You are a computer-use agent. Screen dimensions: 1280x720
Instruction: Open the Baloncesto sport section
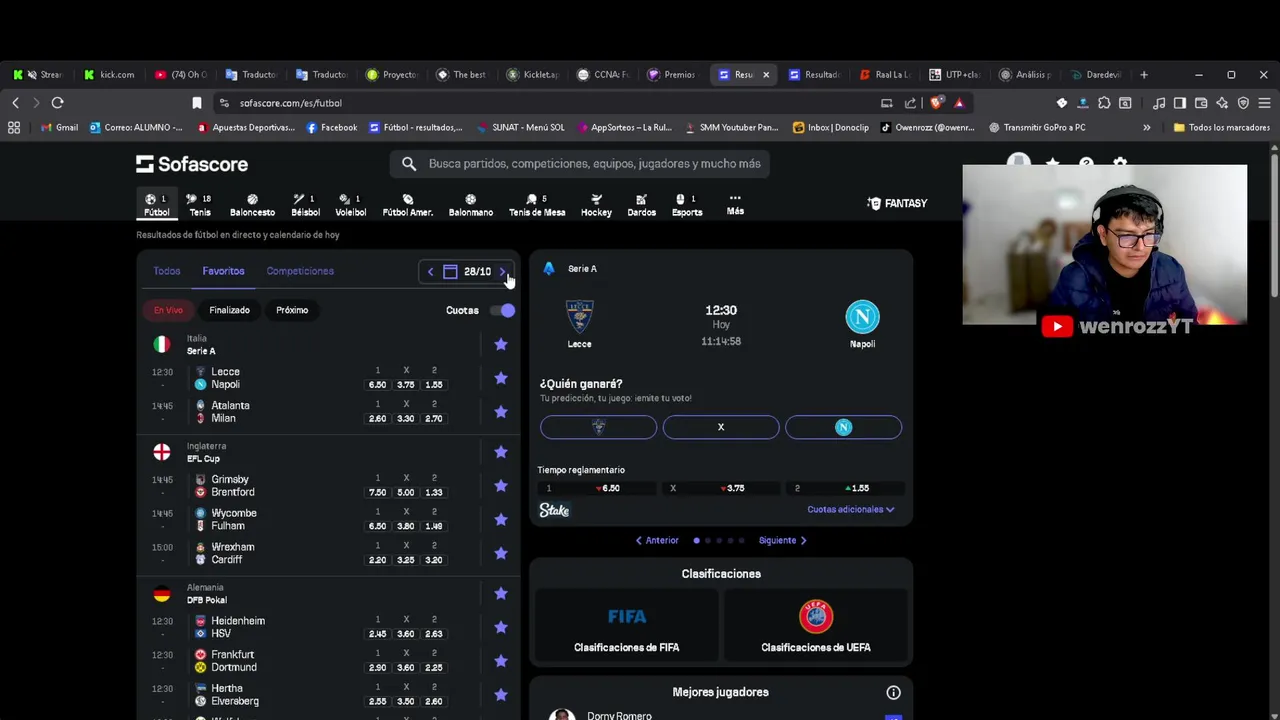point(252,204)
